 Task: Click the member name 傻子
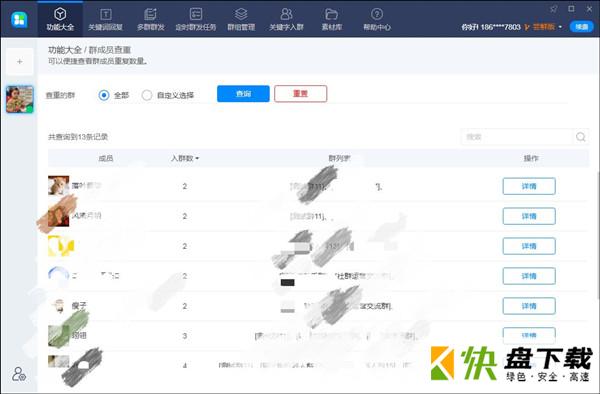(x=79, y=306)
